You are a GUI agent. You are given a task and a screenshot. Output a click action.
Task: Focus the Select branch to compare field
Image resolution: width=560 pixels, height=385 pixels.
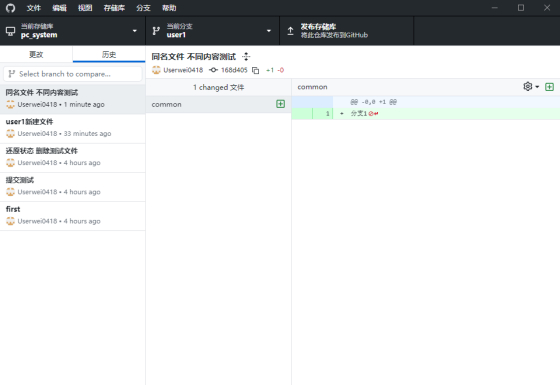click(x=72, y=74)
